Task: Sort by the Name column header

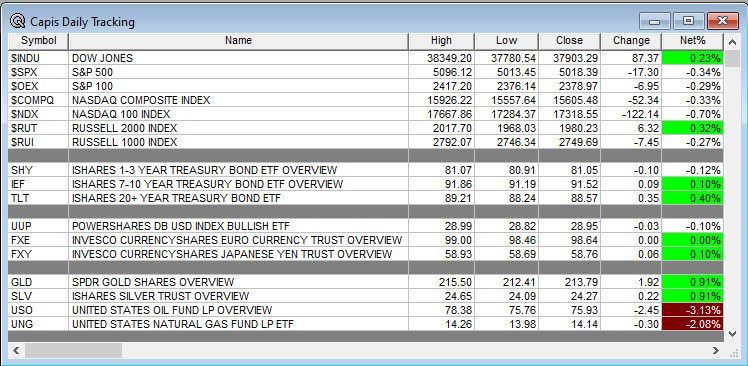Action: click(239, 41)
